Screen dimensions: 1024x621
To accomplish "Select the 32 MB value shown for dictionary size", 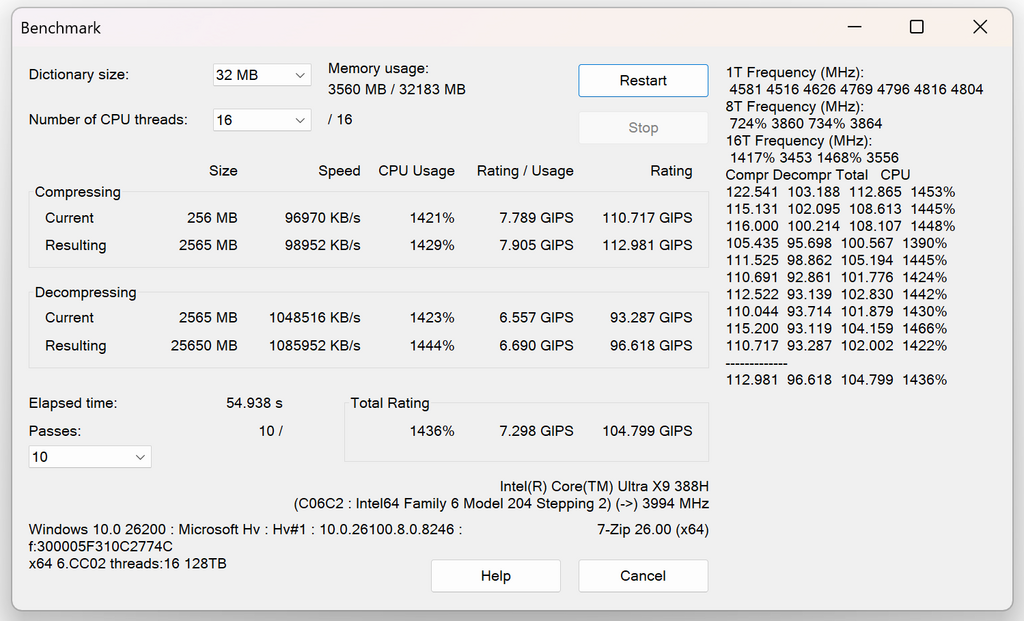I will coord(238,74).
